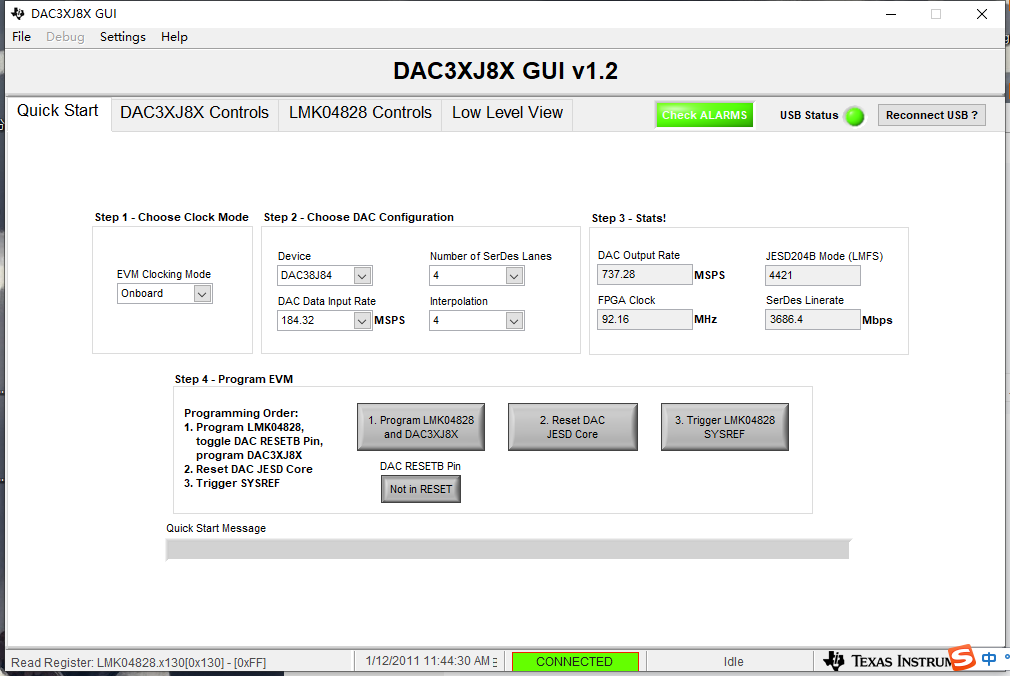Click the Step 3 - Stats! label
This screenshot has height=676, width=1010.
click(629, 218)
